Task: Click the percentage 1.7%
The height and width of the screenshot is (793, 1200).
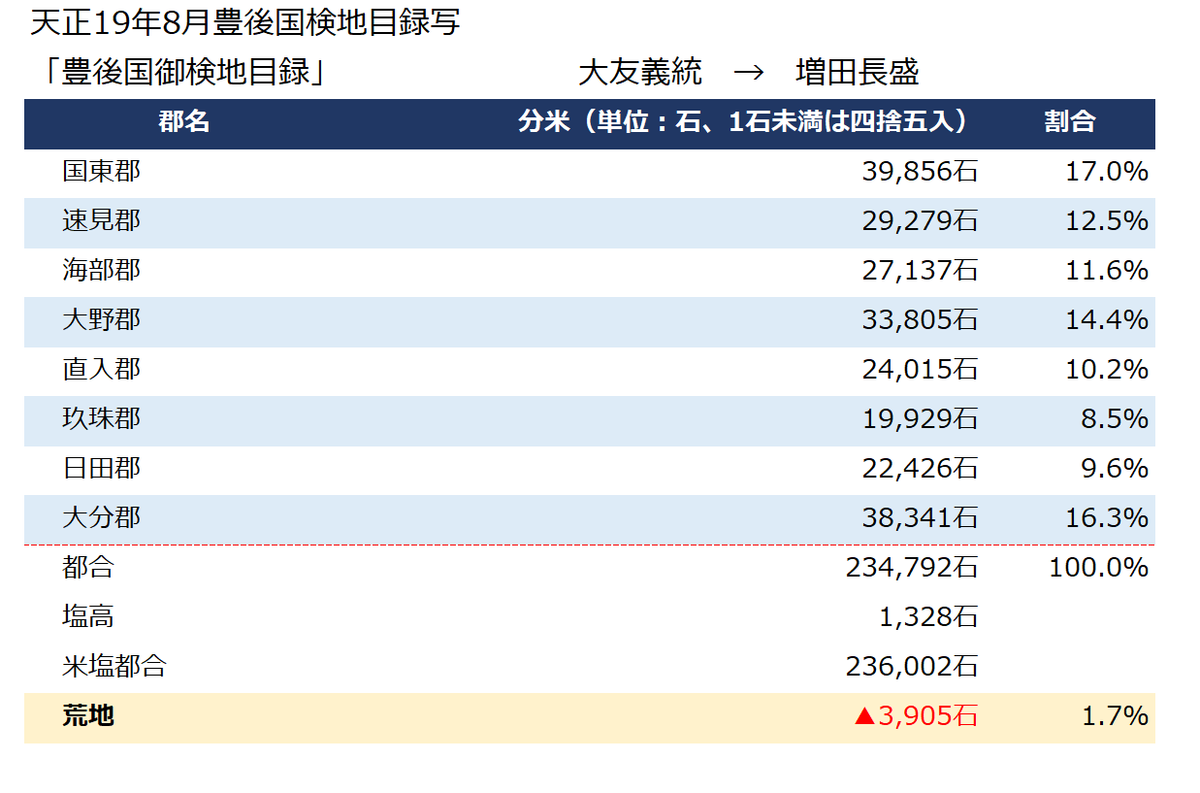Action: [1114, 716]
